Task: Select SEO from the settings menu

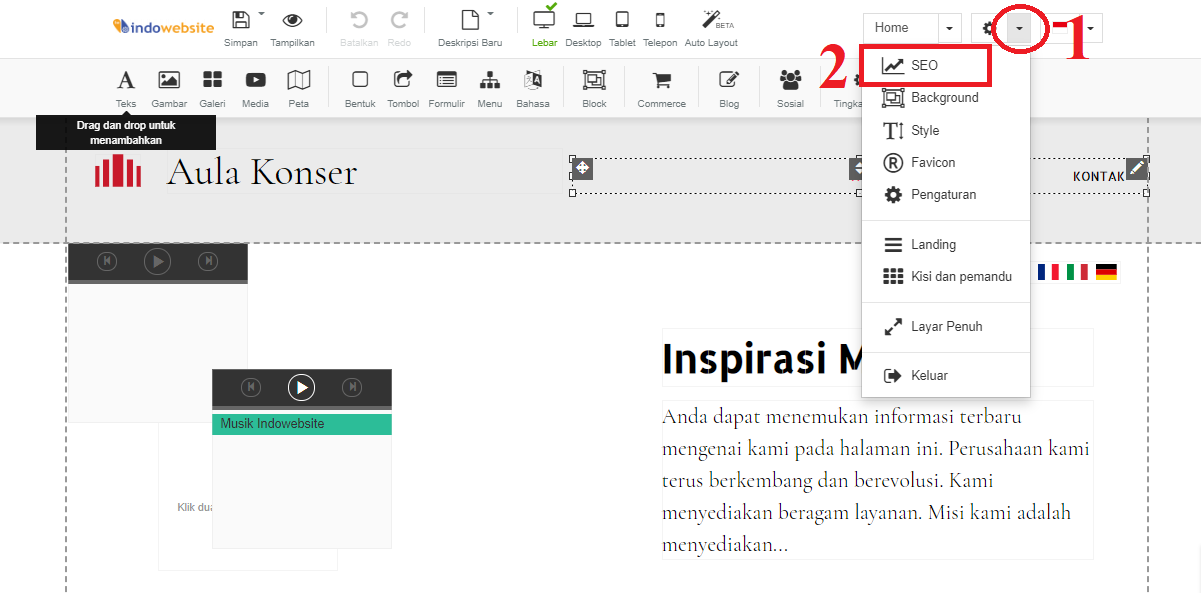Action: 925,64
